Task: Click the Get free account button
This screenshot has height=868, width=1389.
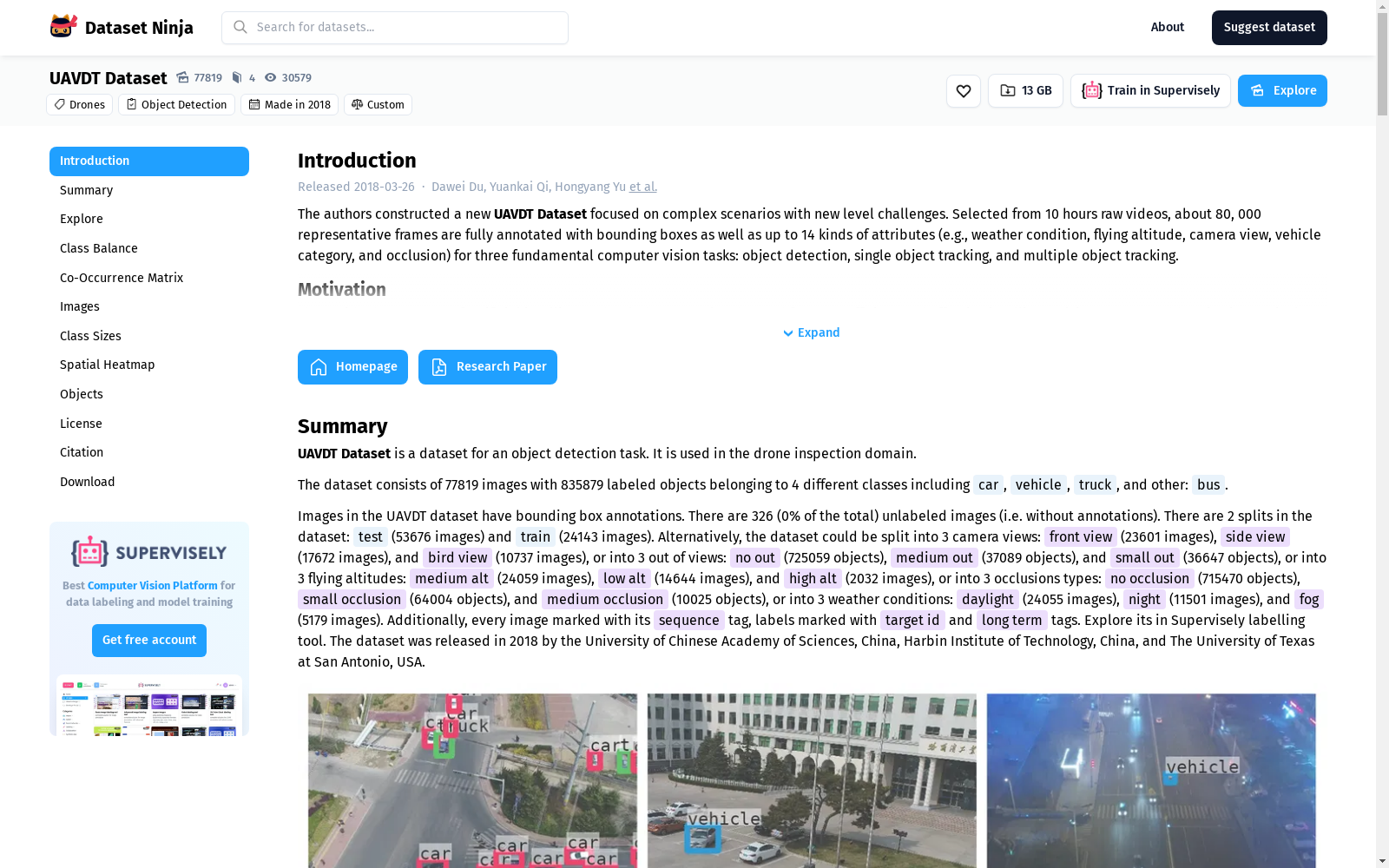Action: (x=148, y=640)
